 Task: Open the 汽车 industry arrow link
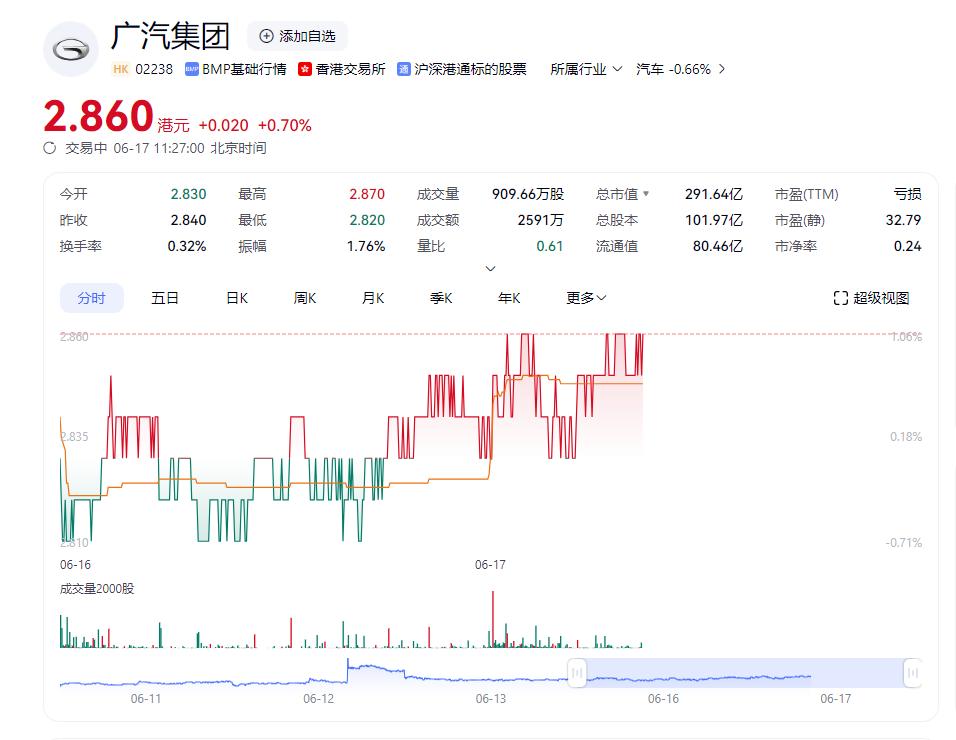(x=722, y=69)
